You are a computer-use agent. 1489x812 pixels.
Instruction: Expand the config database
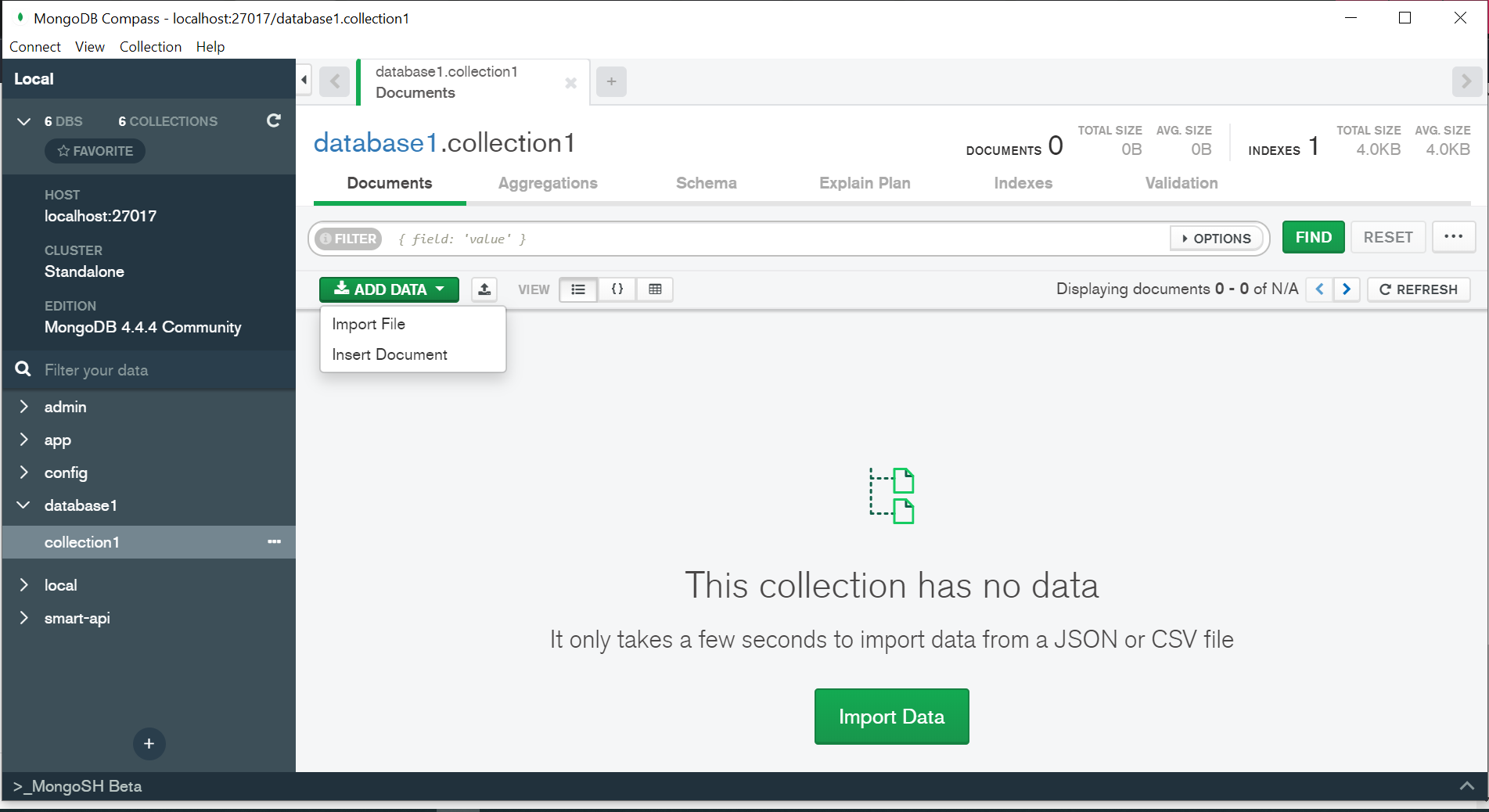pos(24,472)
